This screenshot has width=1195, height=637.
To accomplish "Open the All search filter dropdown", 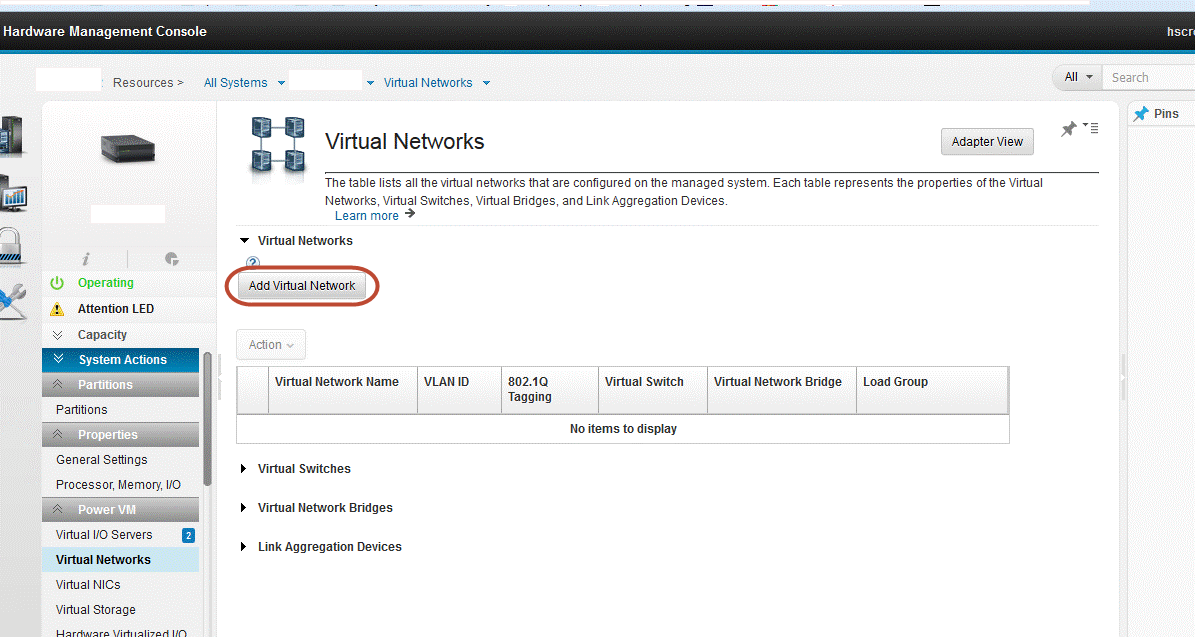I will (1077, 77).
